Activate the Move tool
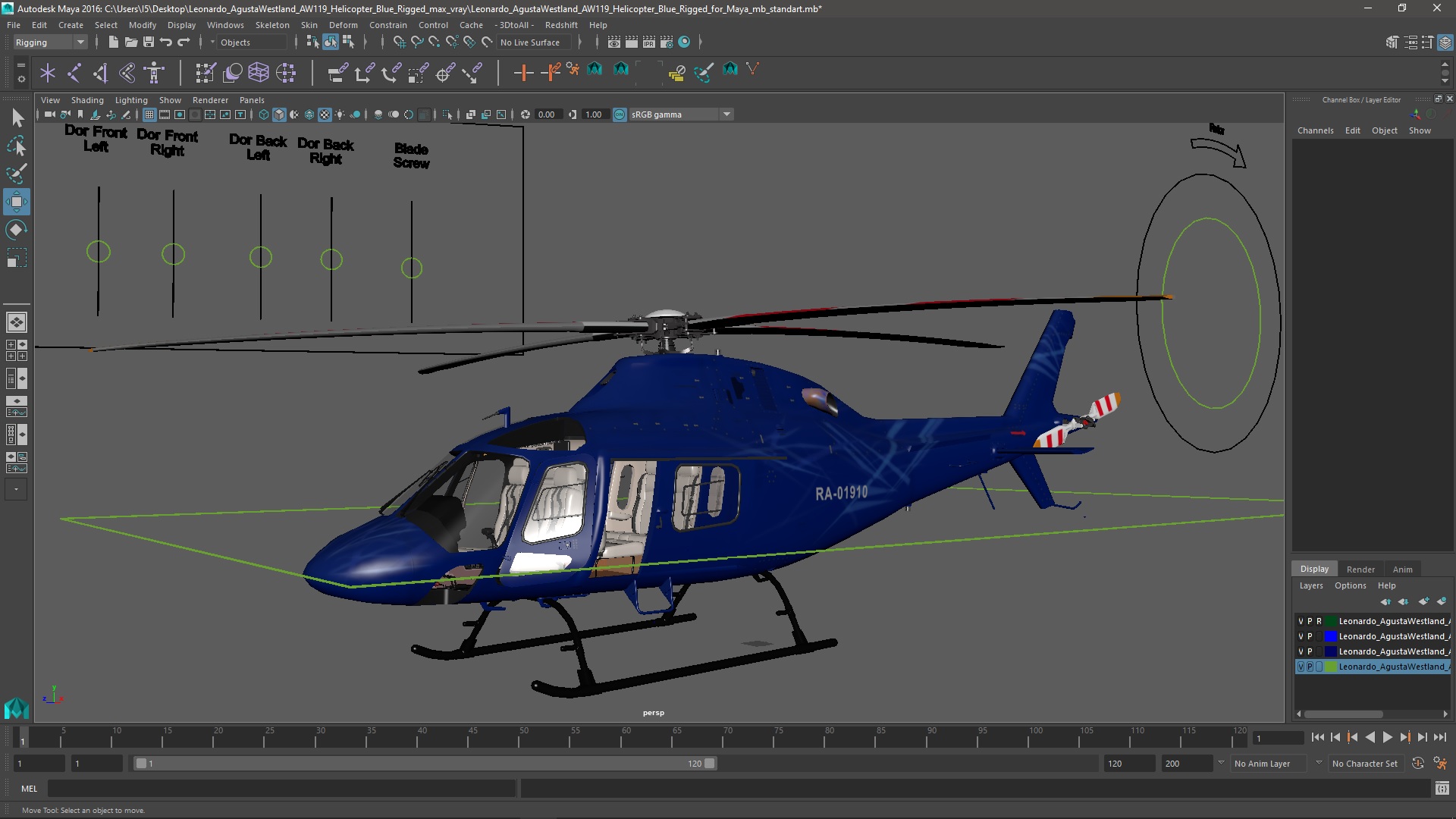This screenshot has width=1456, height=819. 17,202
